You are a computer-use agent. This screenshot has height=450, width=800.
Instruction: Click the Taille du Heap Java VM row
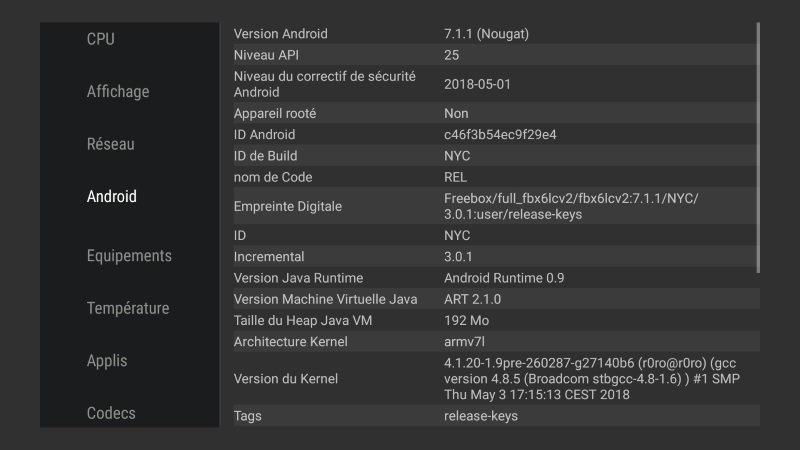tap(490, 321)
